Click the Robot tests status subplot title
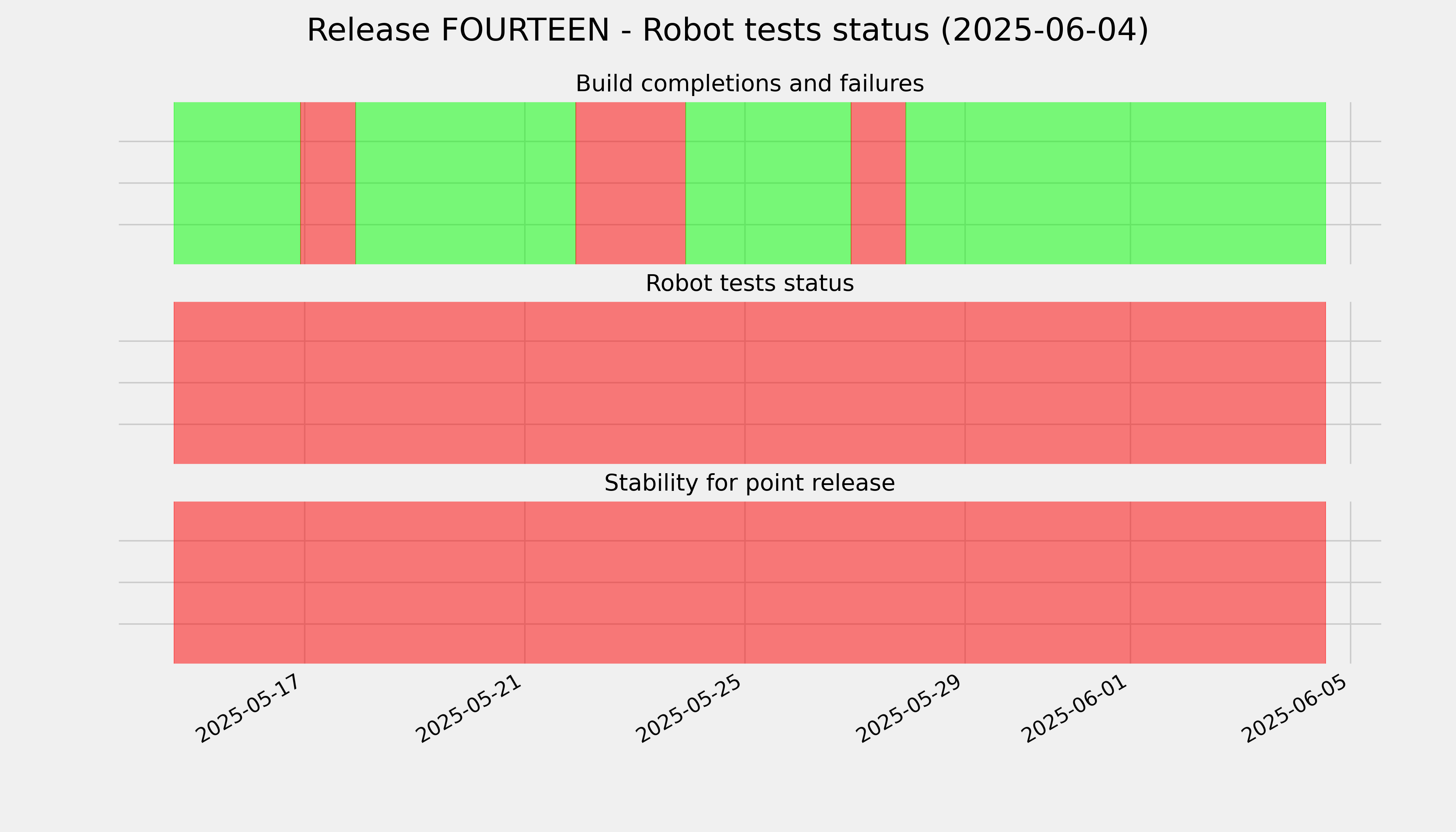Image resolution: width=1456 pixels, height=832 pixels. coord(749,284)
